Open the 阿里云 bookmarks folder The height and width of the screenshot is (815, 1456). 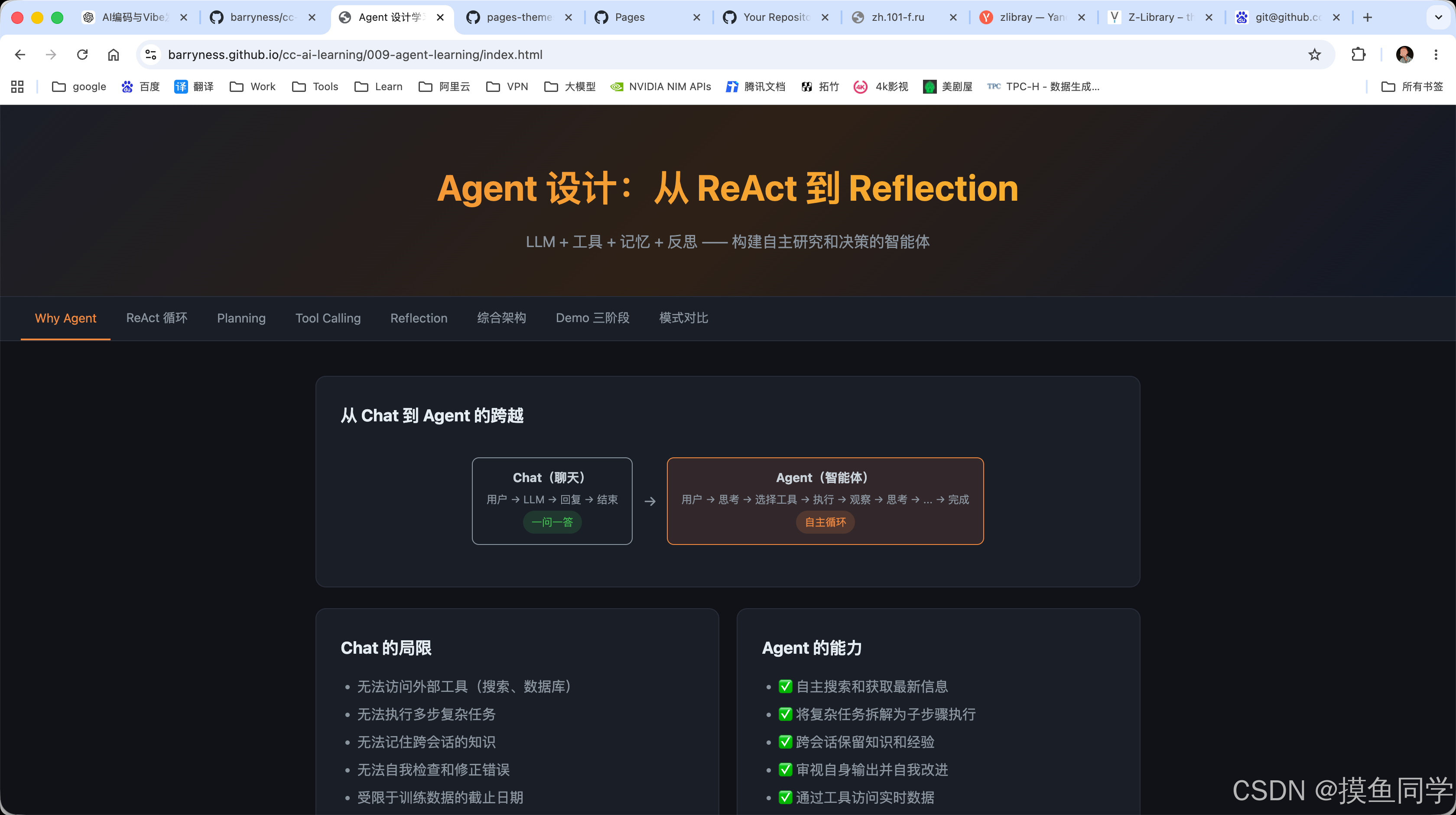444,87
